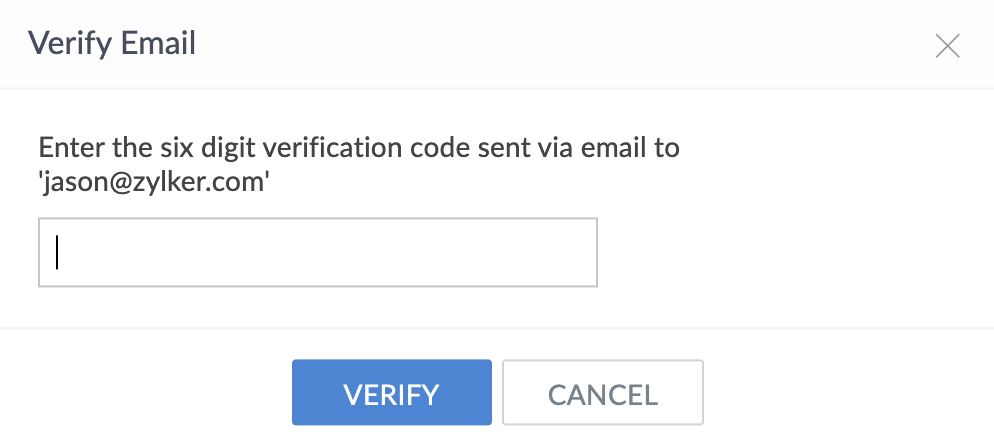Click inside the empty code text box

coord(317,253)
